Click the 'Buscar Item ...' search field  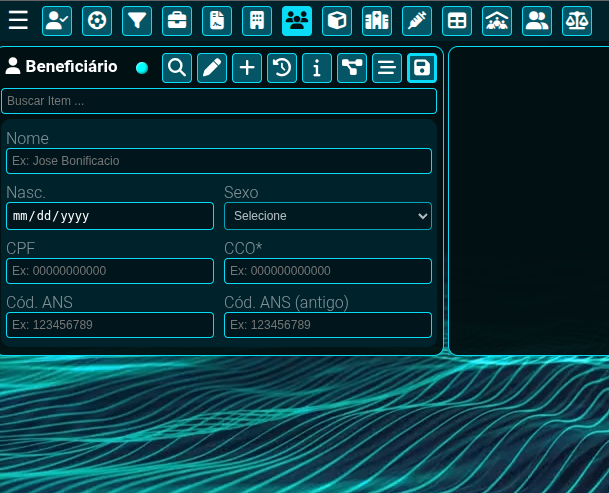click(x=219, y=101)
